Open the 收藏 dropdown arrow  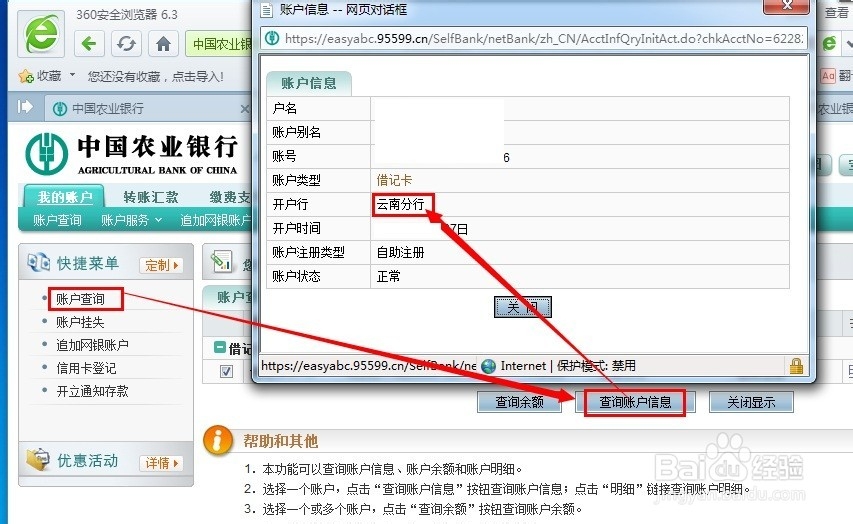tap(72, 75)
